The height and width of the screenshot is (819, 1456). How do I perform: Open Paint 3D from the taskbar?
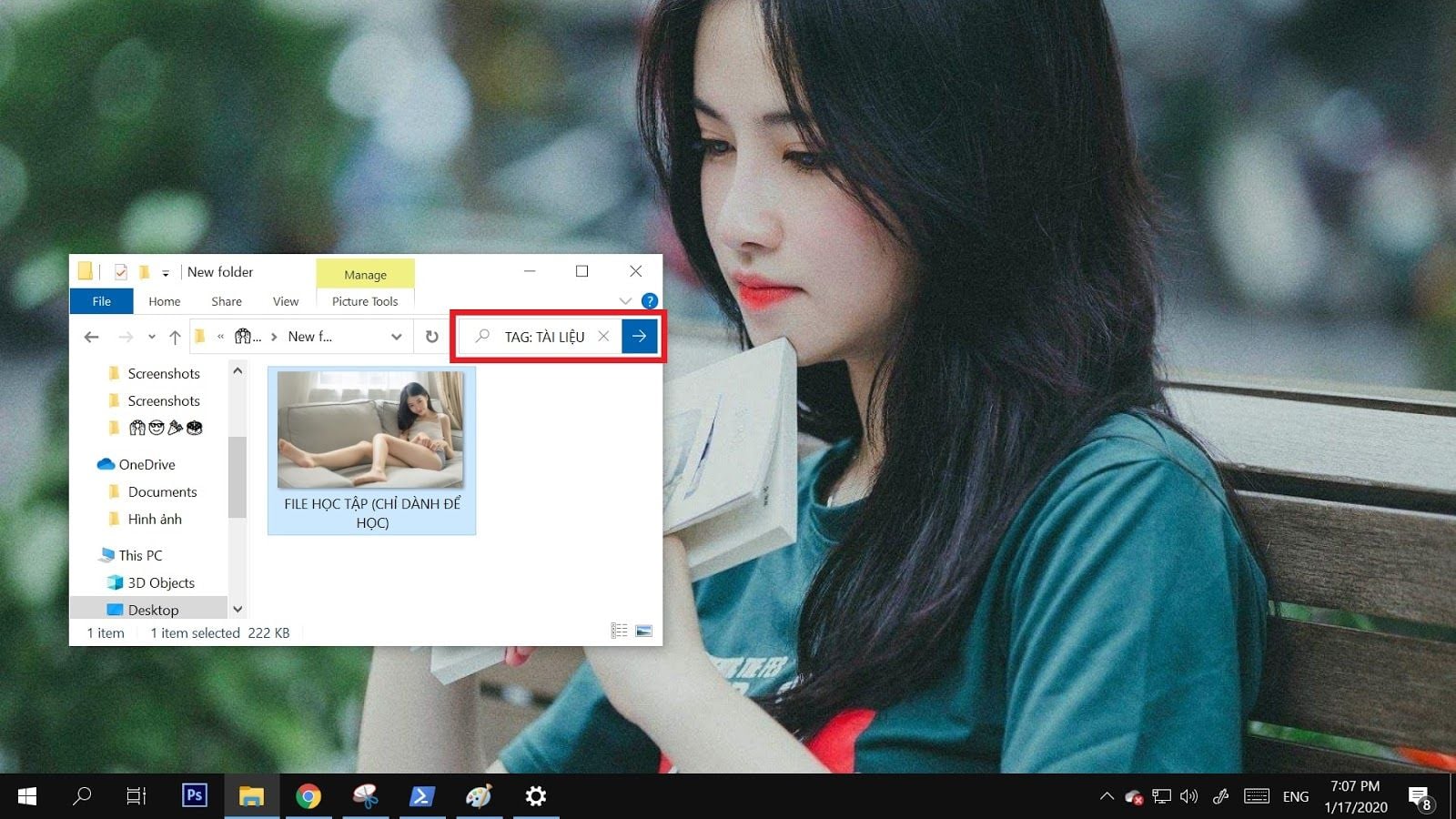[x=479, y=795]
